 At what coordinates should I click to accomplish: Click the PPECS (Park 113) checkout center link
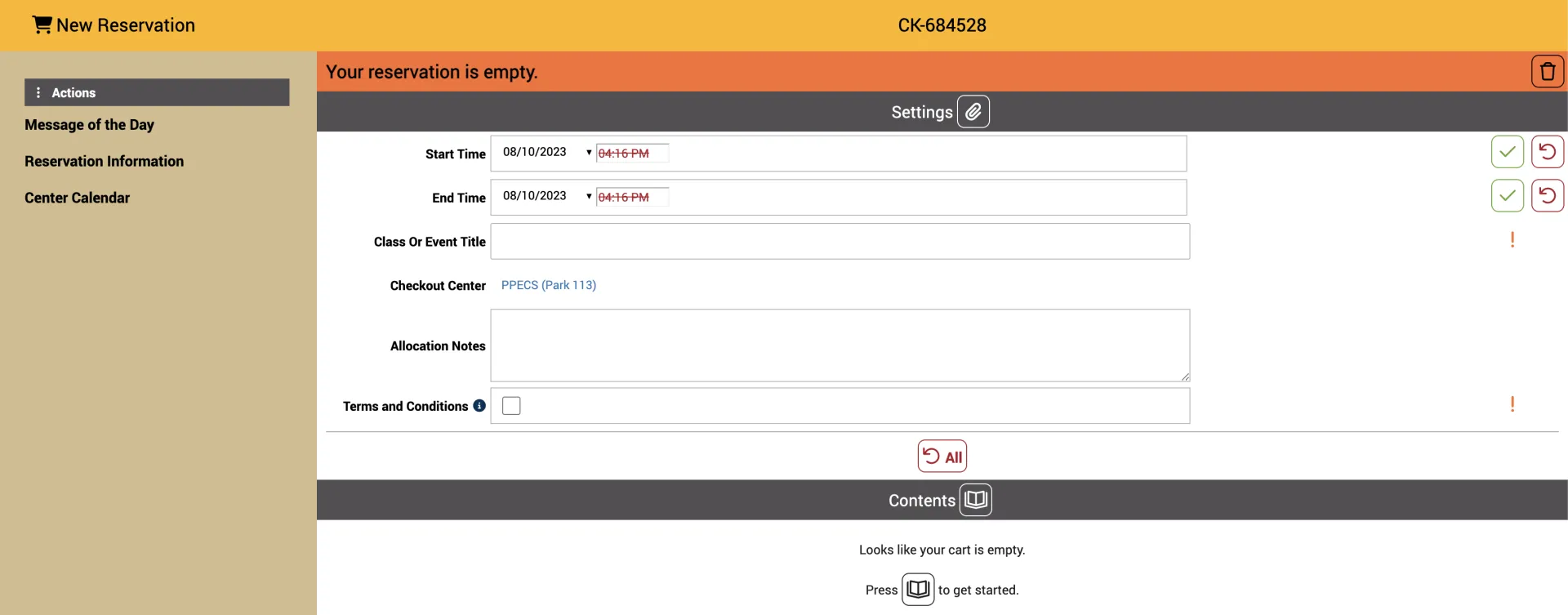548,285
